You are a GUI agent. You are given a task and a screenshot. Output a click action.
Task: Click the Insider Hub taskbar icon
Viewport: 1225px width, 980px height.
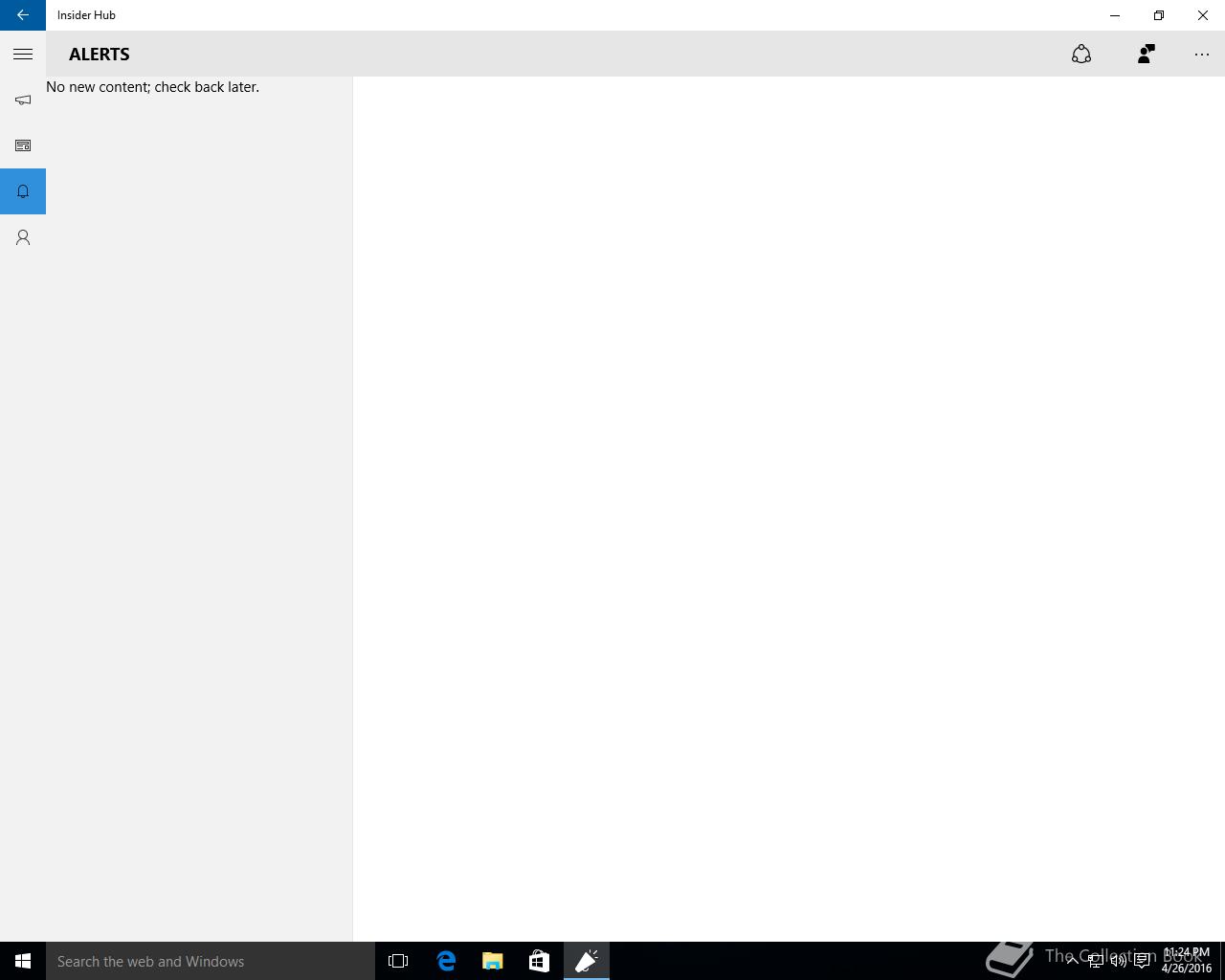(x=587, y=961)
